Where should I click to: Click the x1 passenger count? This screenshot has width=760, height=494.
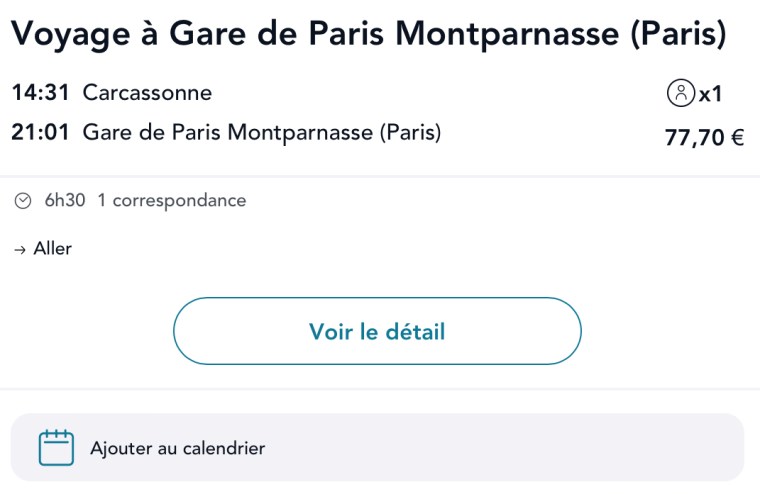click(x=710, y=95)
